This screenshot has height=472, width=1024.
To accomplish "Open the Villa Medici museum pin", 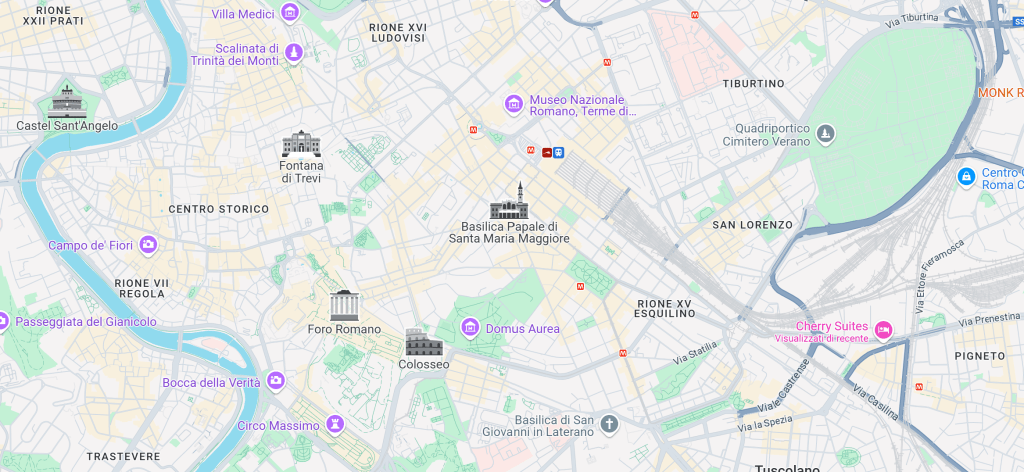I will [x=290, y=12].
